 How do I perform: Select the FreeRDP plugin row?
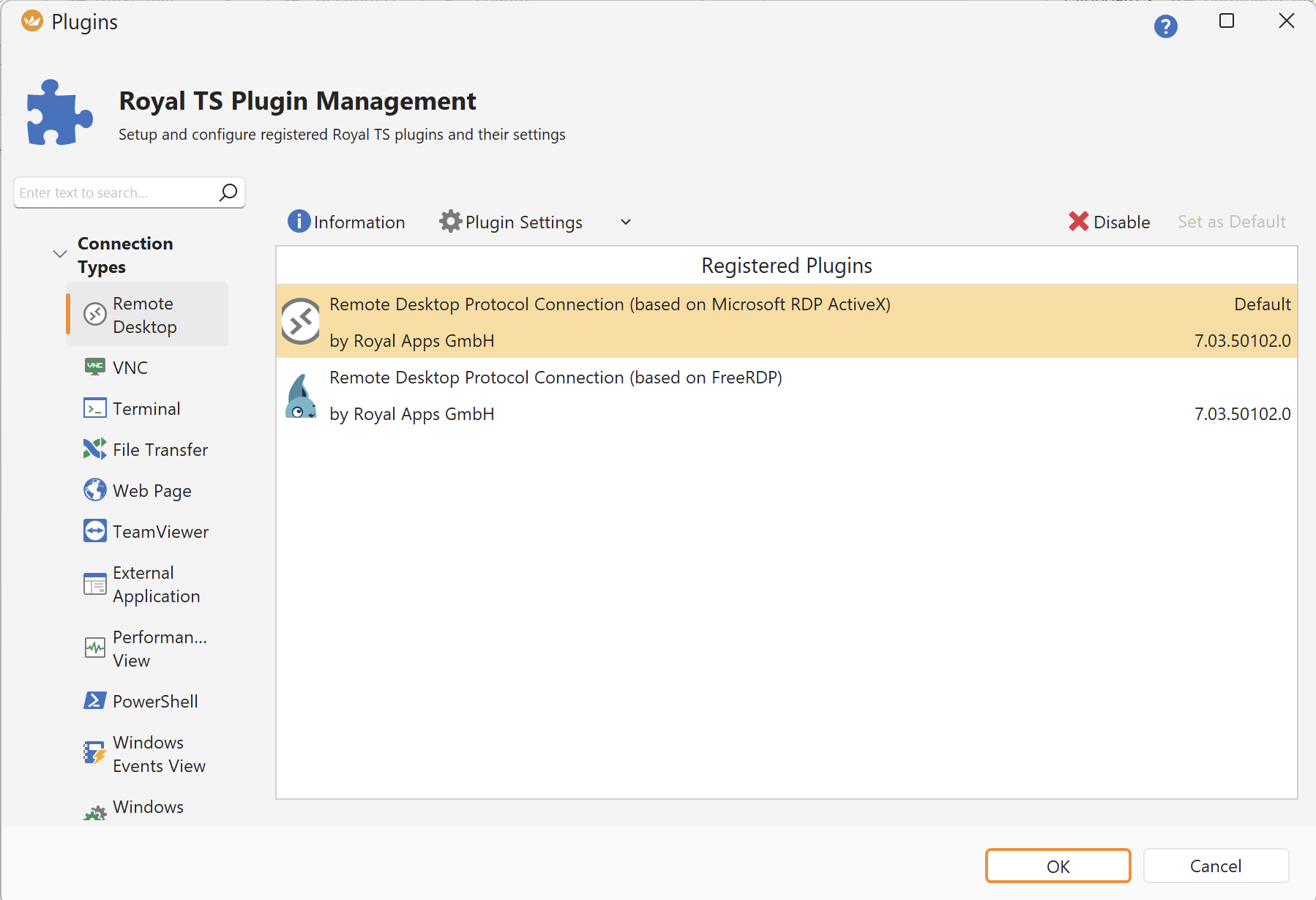(x=786, y=395)
